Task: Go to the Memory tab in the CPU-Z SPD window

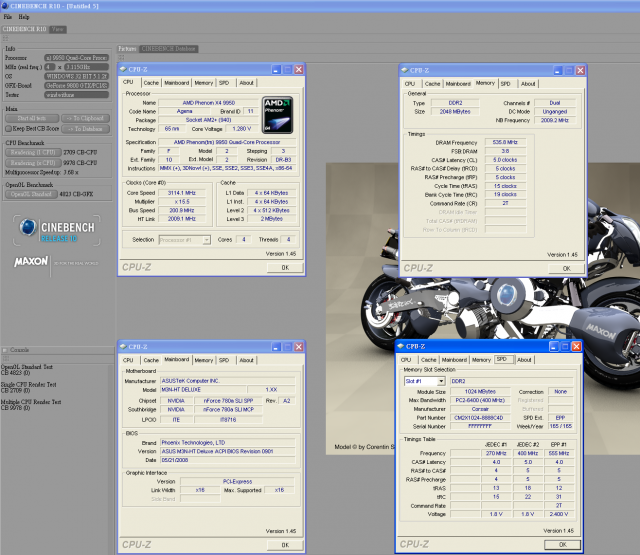Action: [x=481, y=360]
